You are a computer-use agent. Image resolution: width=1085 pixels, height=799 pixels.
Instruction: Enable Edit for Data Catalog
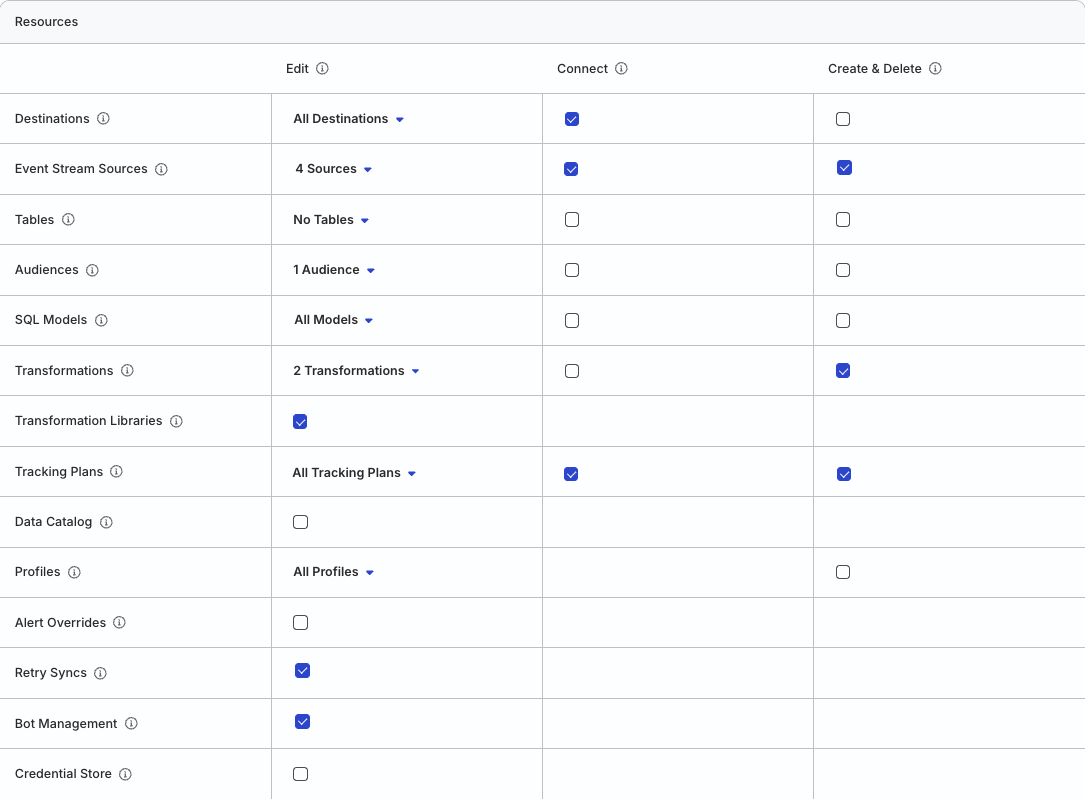pyautogui.click(x=300, y=522)
